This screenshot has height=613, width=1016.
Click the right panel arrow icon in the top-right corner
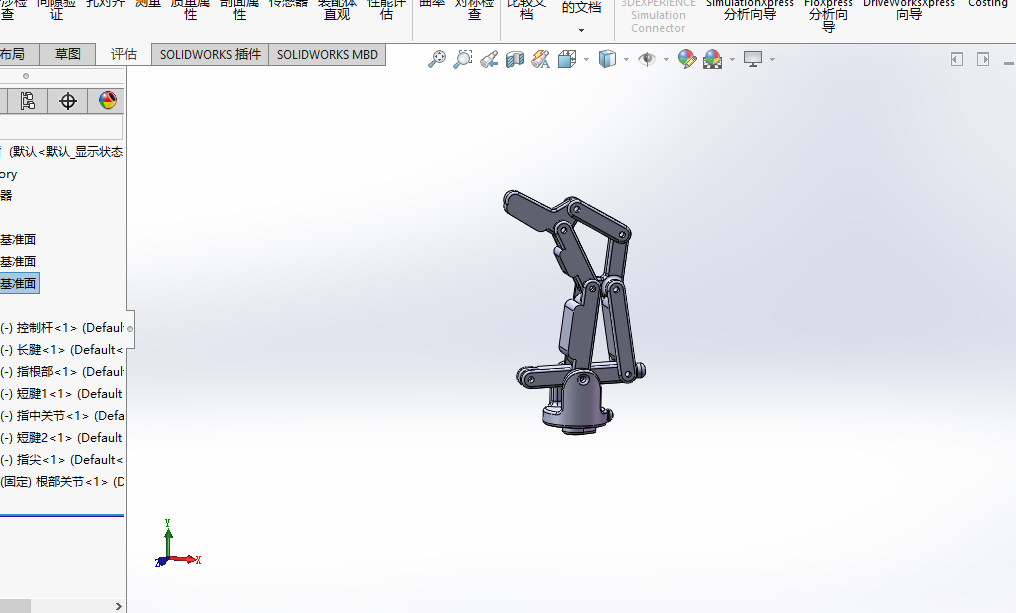983,59
